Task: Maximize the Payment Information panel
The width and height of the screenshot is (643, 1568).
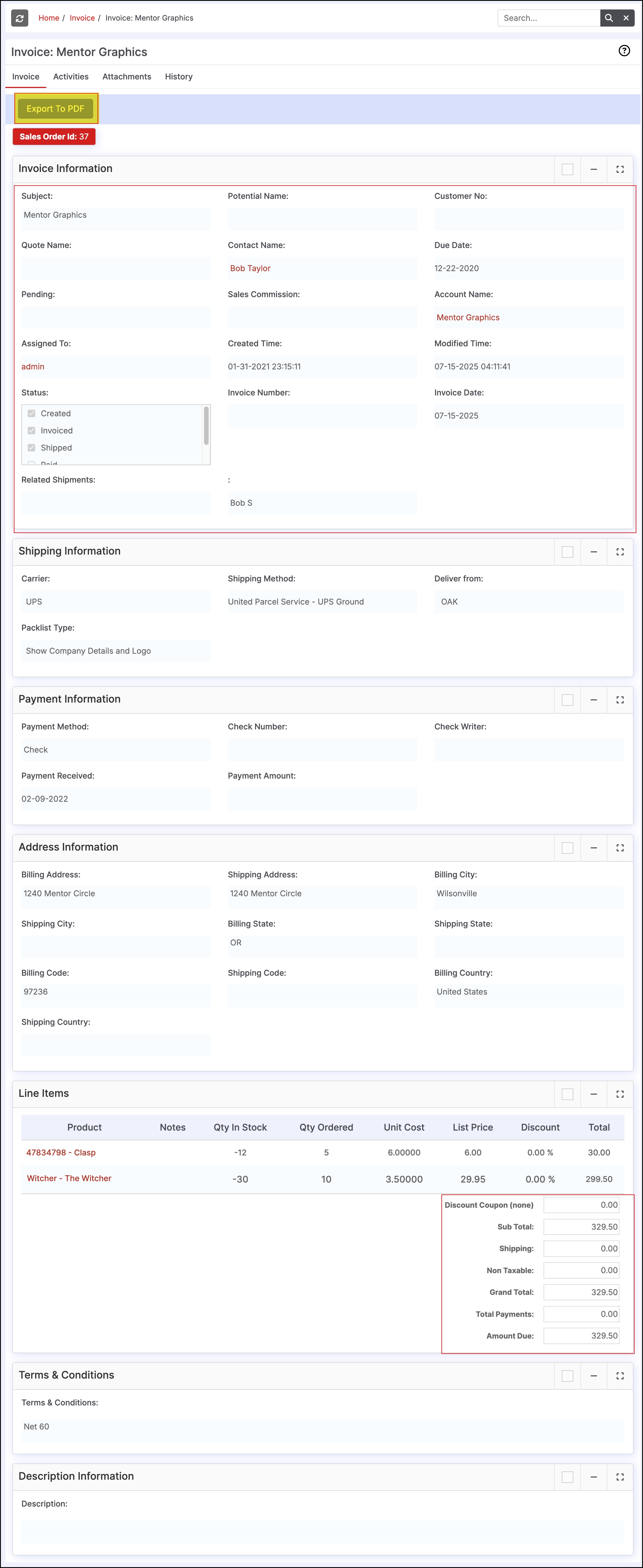Action: 620,700
